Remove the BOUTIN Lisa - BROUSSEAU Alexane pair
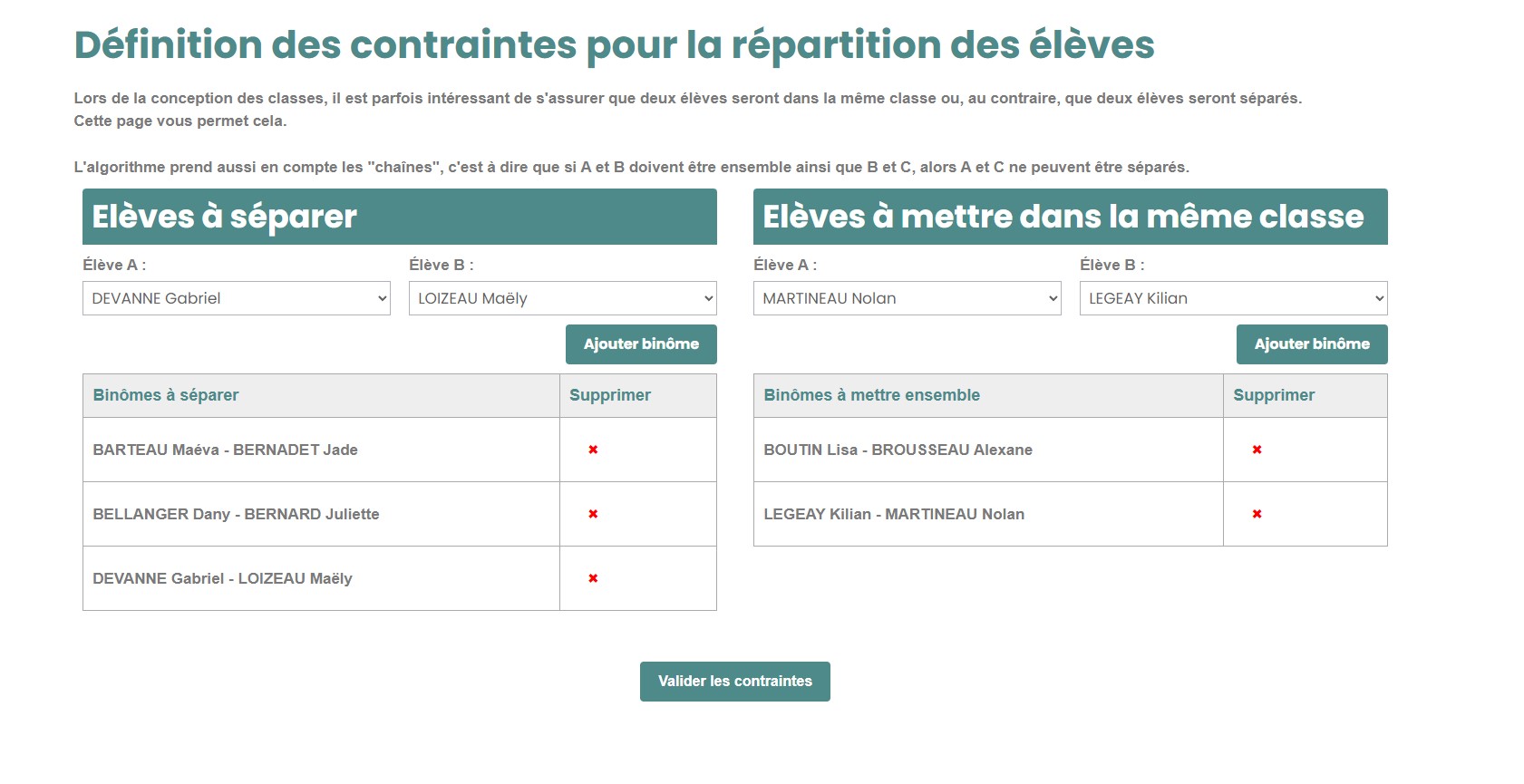1524x784 pixels. 1257,450
